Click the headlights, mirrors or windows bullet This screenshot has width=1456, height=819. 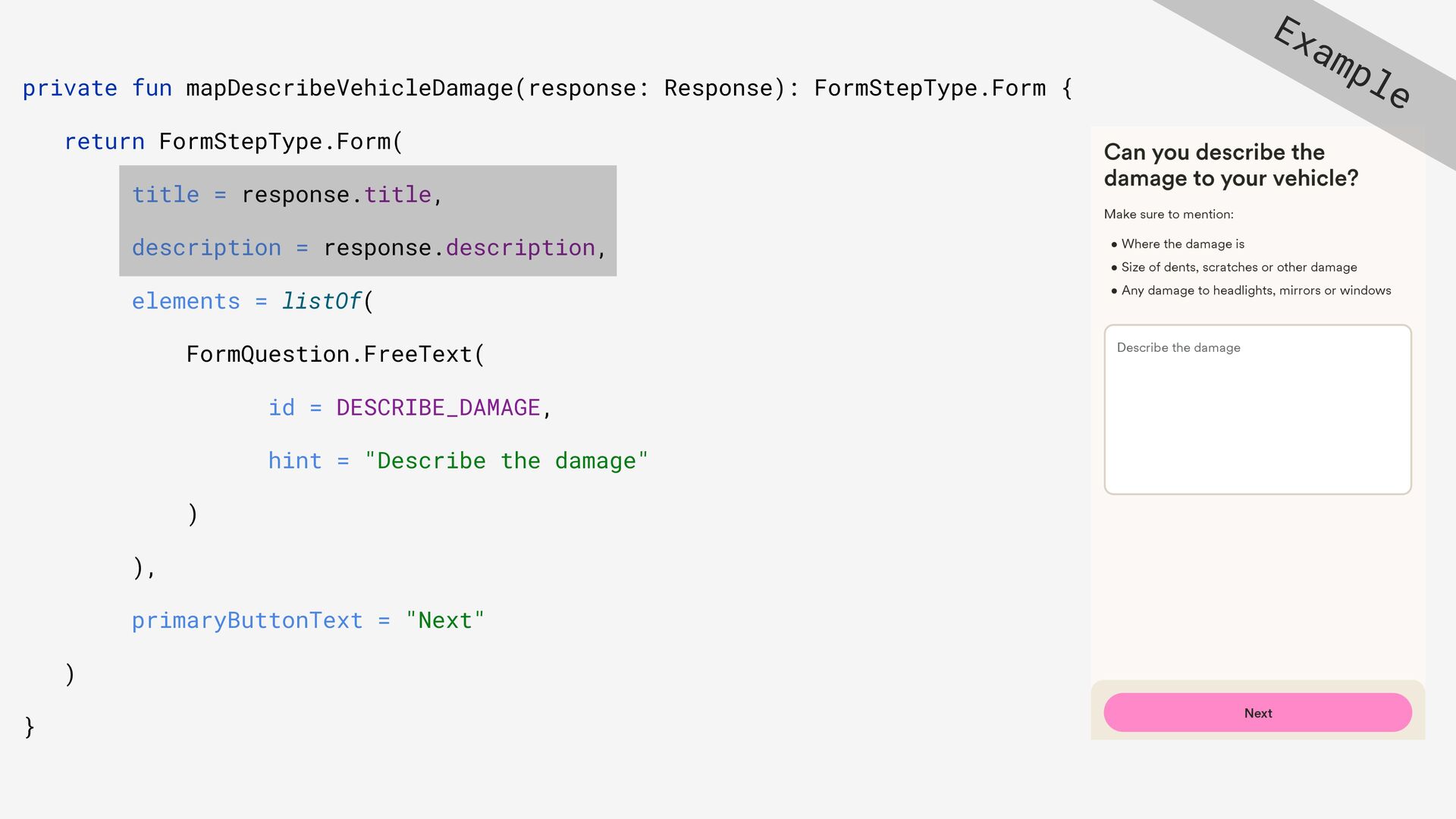tap(1256, 290)
